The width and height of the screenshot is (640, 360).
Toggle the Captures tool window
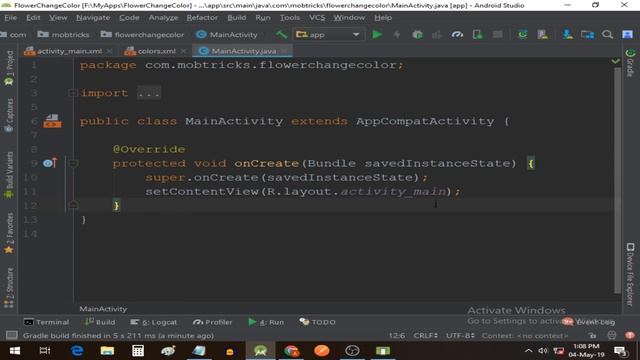click(x=9, y=116)
